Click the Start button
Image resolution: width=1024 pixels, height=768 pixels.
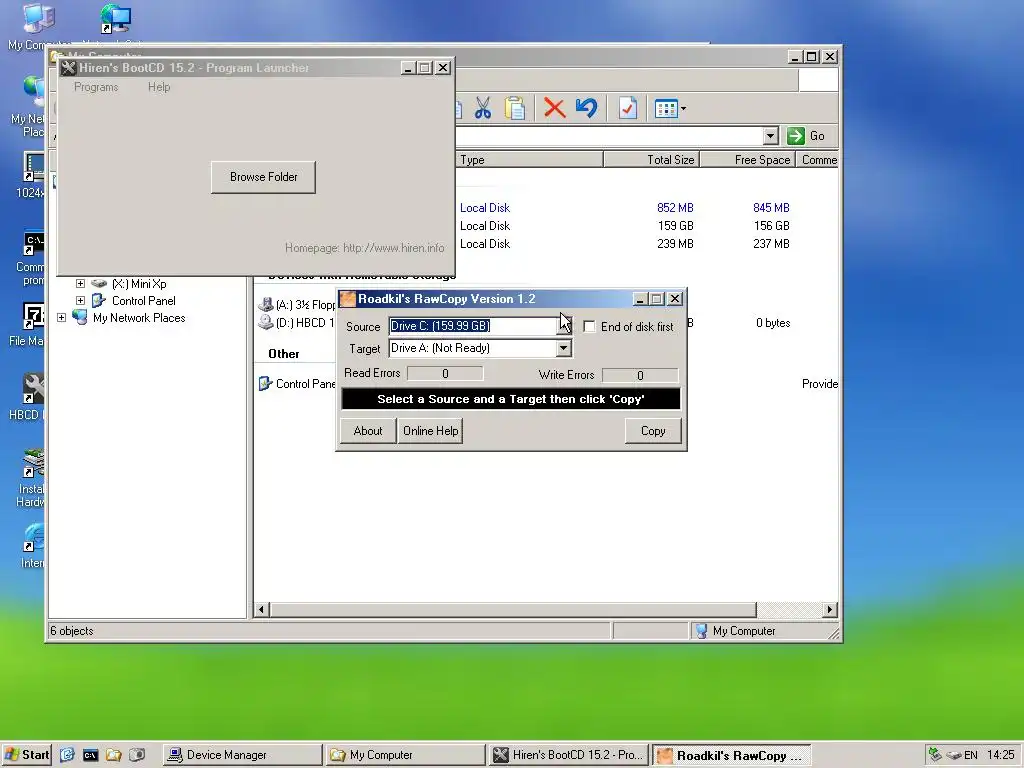26,755
